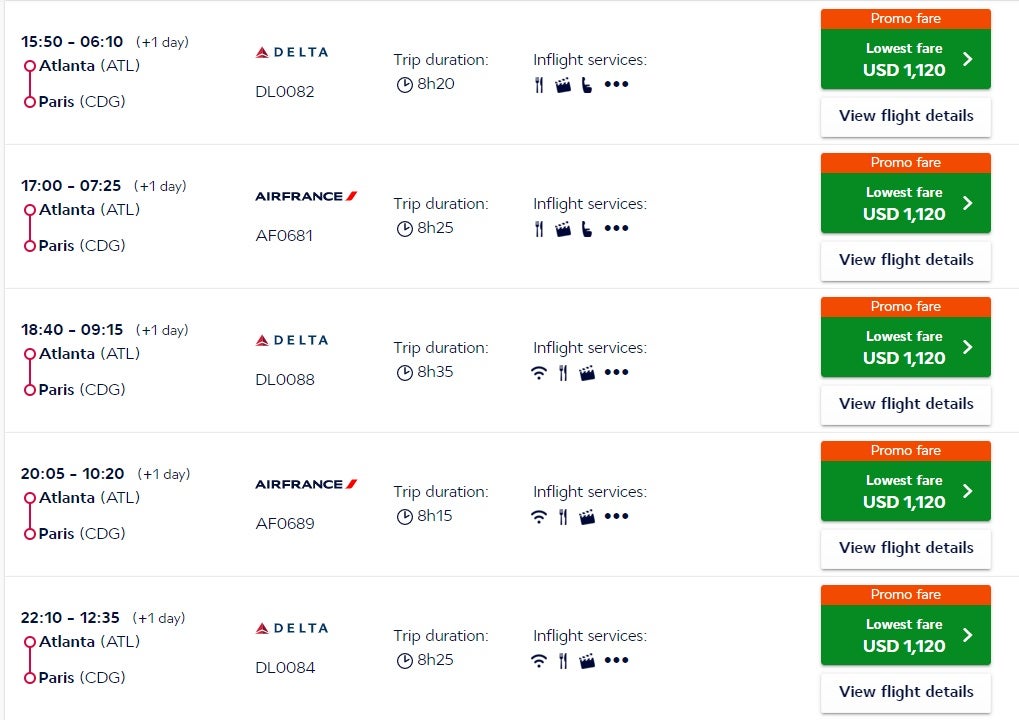
Task: Open more inflight services for DL0084
Action: [x=617, y=661]
